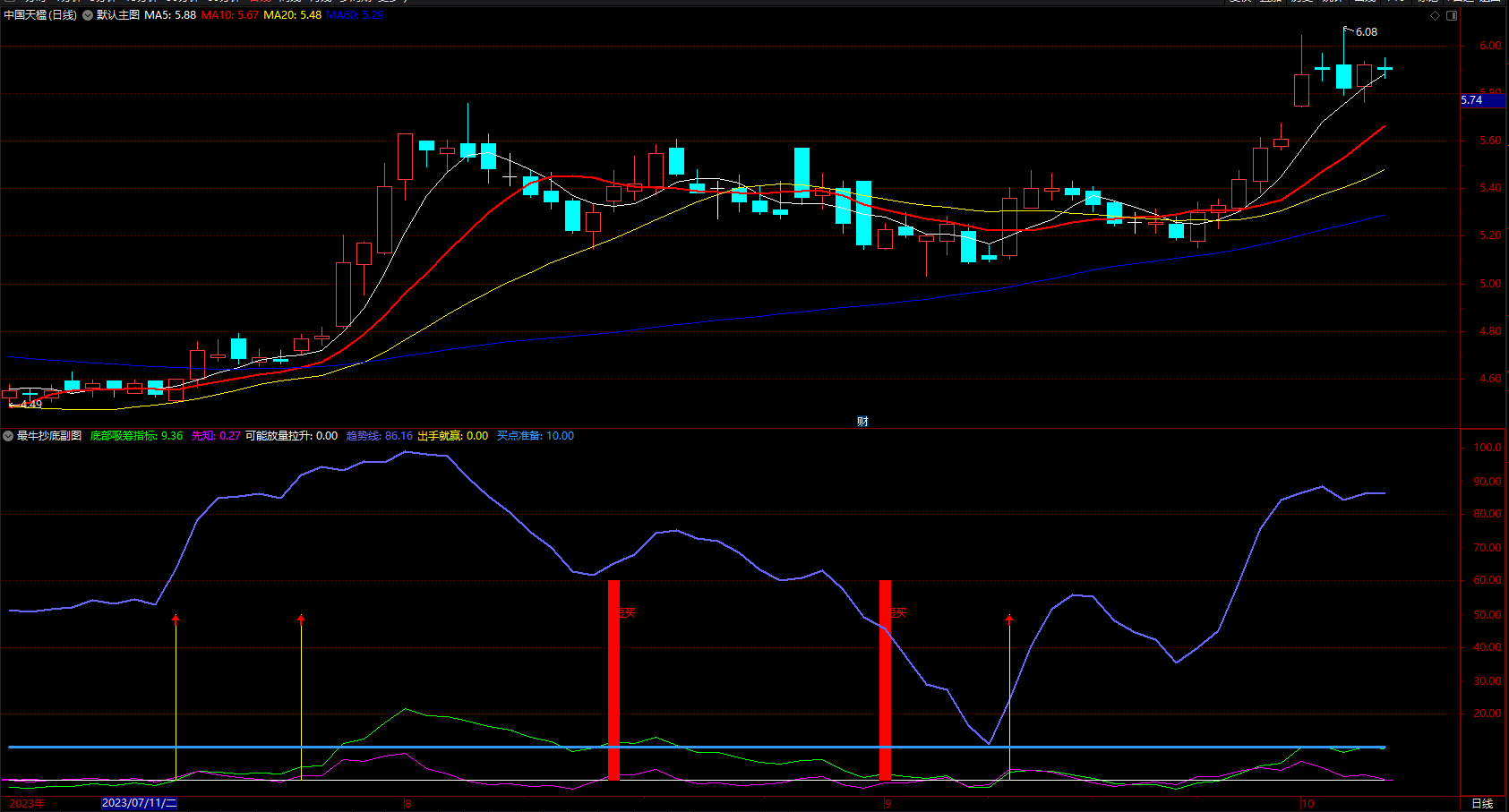Click the 60.00 sub-chart axis label
This screenshot has width=1509, height=812.
click(1488, 580)
